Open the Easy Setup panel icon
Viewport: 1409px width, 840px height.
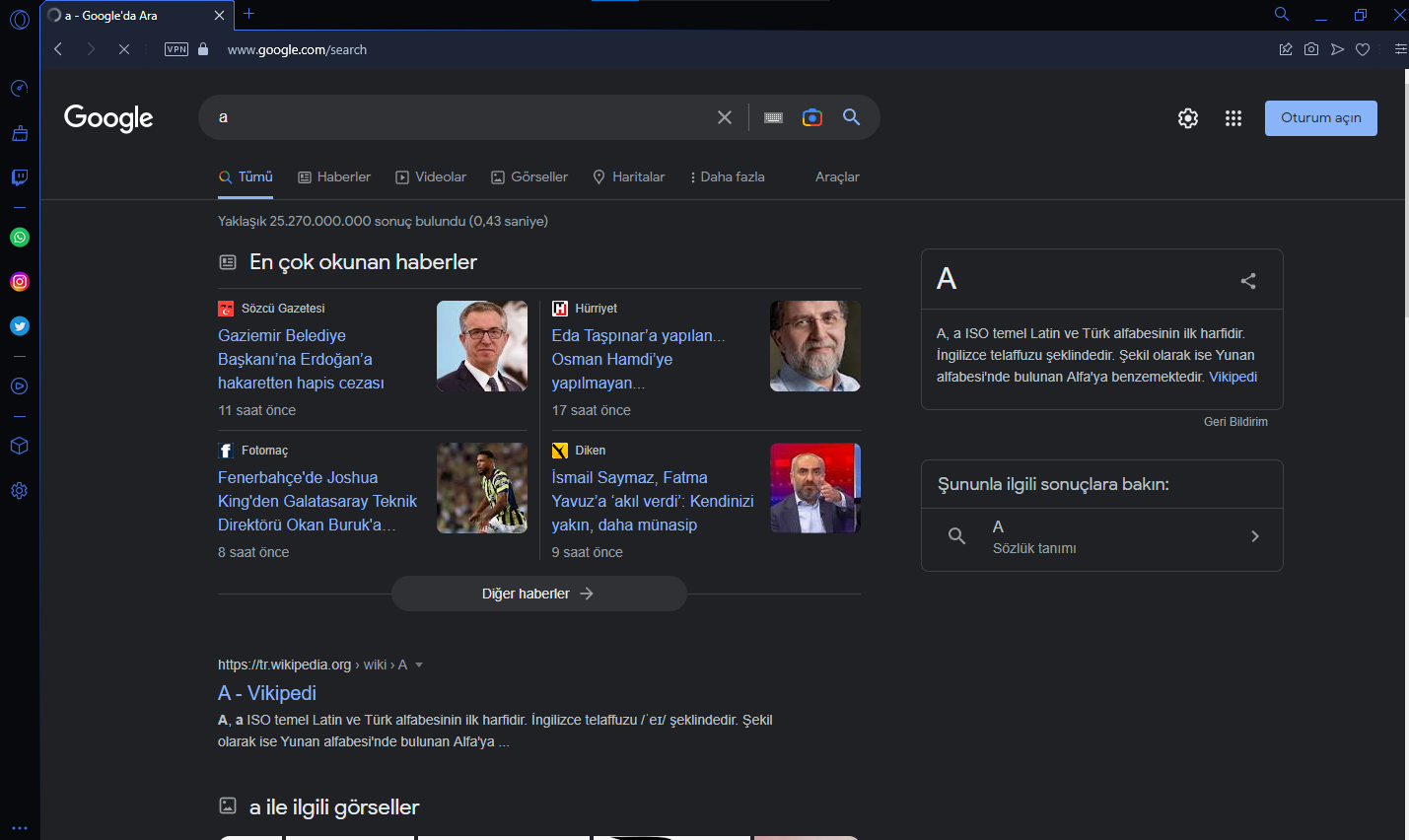(x=1400, y=49)
